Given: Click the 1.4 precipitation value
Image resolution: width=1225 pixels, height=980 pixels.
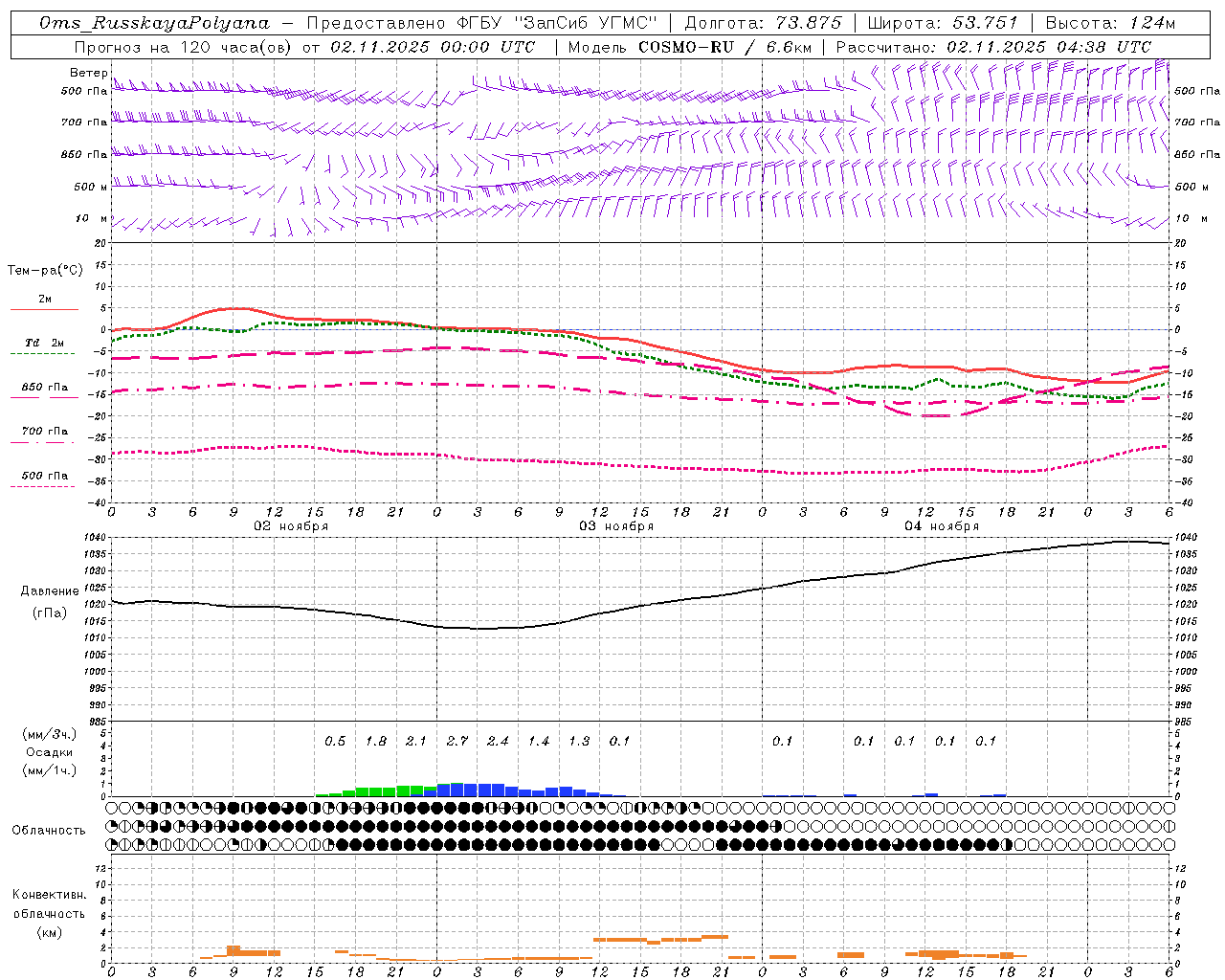Looking at the screenshot, I should 539,741.
